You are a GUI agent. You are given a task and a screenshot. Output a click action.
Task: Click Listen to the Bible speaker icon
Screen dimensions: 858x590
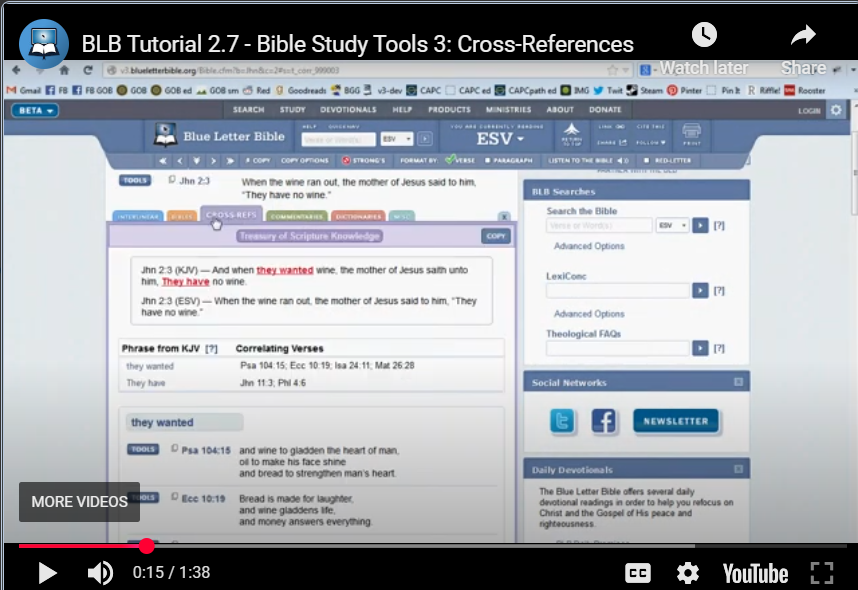pos(623,160)
